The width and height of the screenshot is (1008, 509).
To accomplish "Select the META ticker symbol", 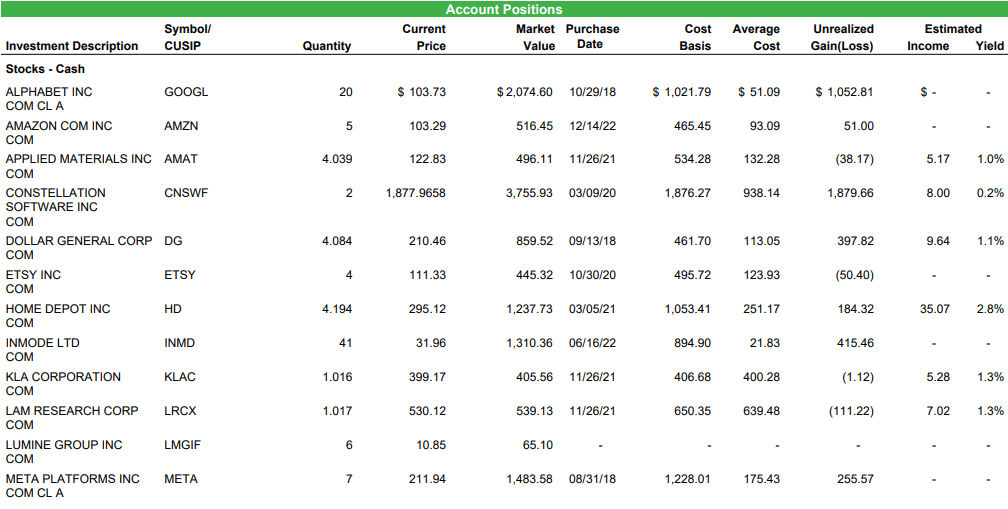I will click(181, 479).
